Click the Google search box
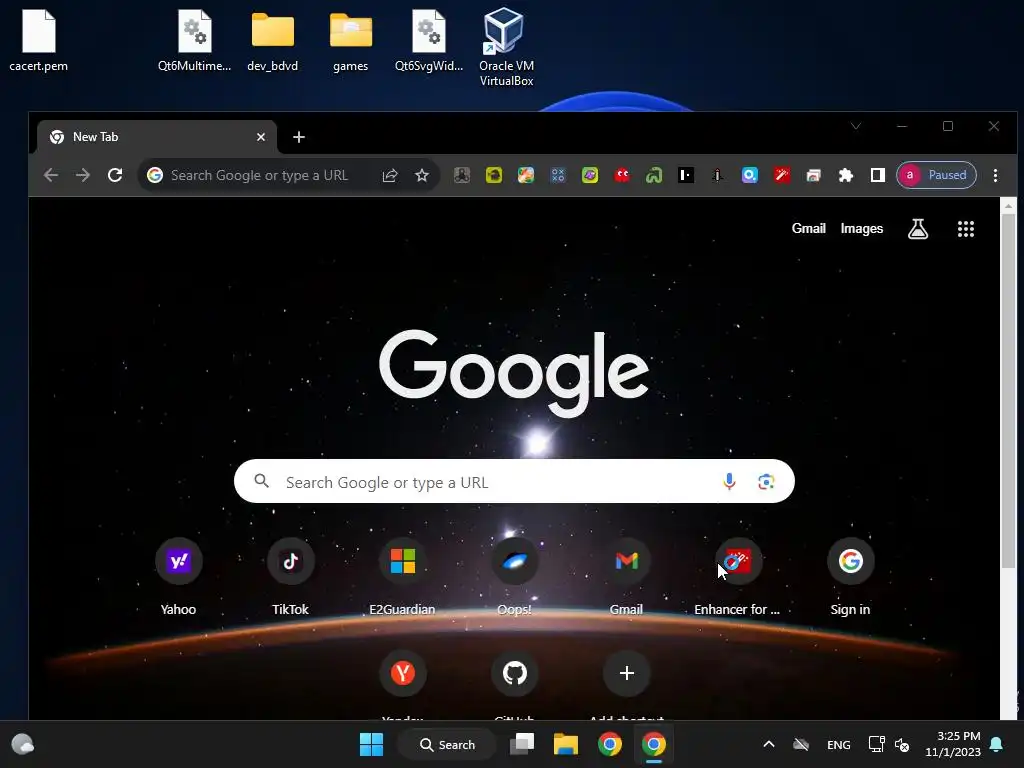Image resolution: width=1024 pixels, height=768 pixels. (514, 481)
